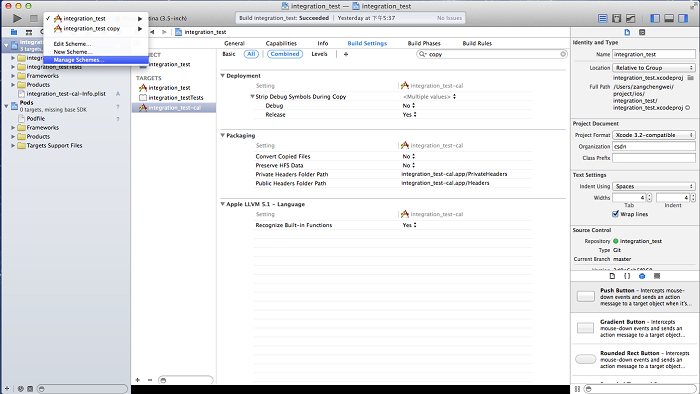Select the Standard editor icon
Screen dimensions: 700x394
click(x=603, y=18)
